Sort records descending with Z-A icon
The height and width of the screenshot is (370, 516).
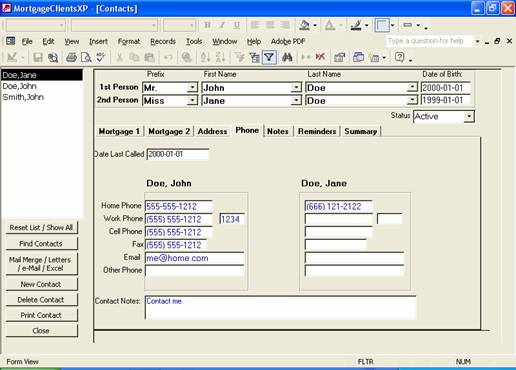220,57
